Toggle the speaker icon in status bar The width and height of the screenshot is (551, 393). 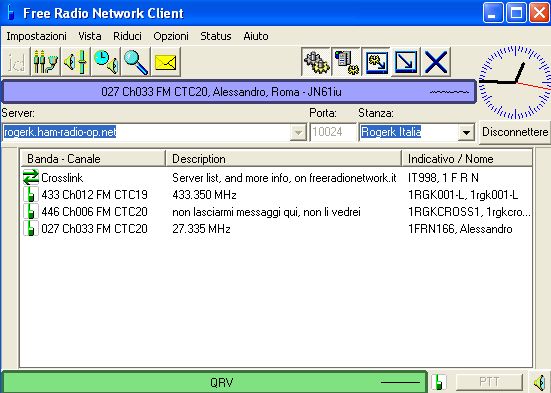(540, 382)
